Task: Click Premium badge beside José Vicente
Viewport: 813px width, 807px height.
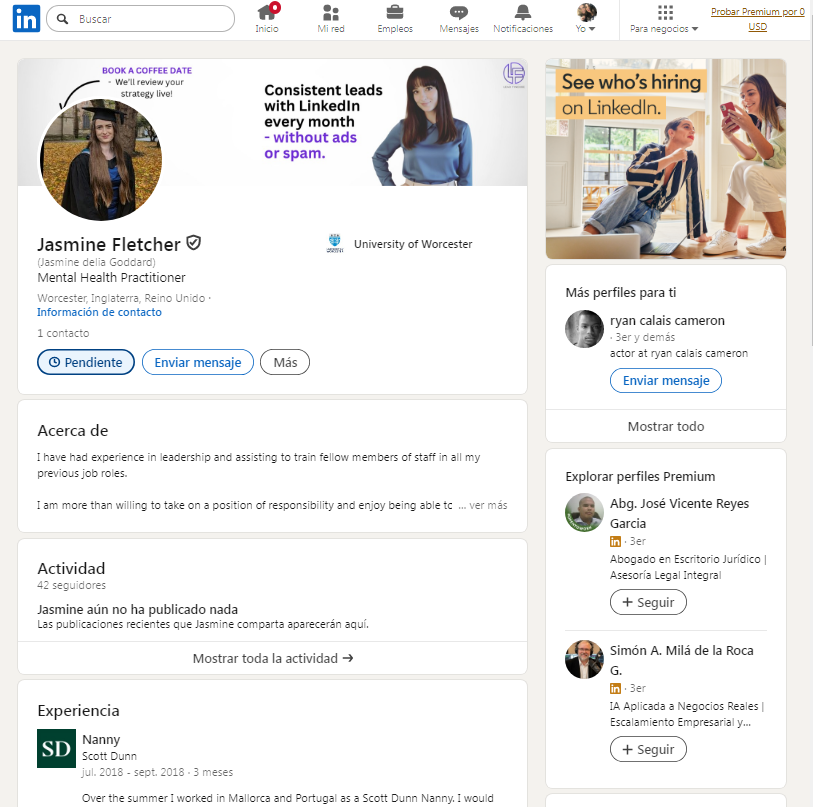Action: [615, 541]
